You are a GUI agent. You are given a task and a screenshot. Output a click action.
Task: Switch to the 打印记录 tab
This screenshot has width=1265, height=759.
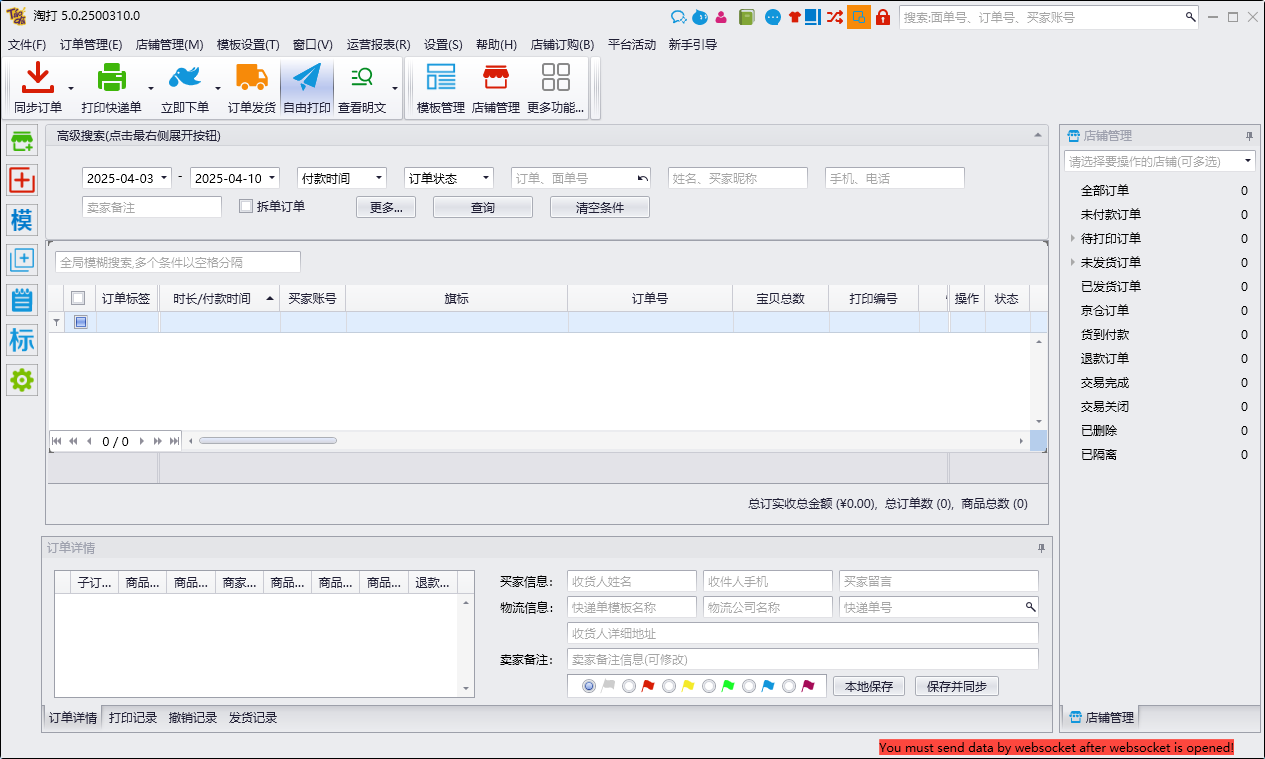tap(133, 718)
